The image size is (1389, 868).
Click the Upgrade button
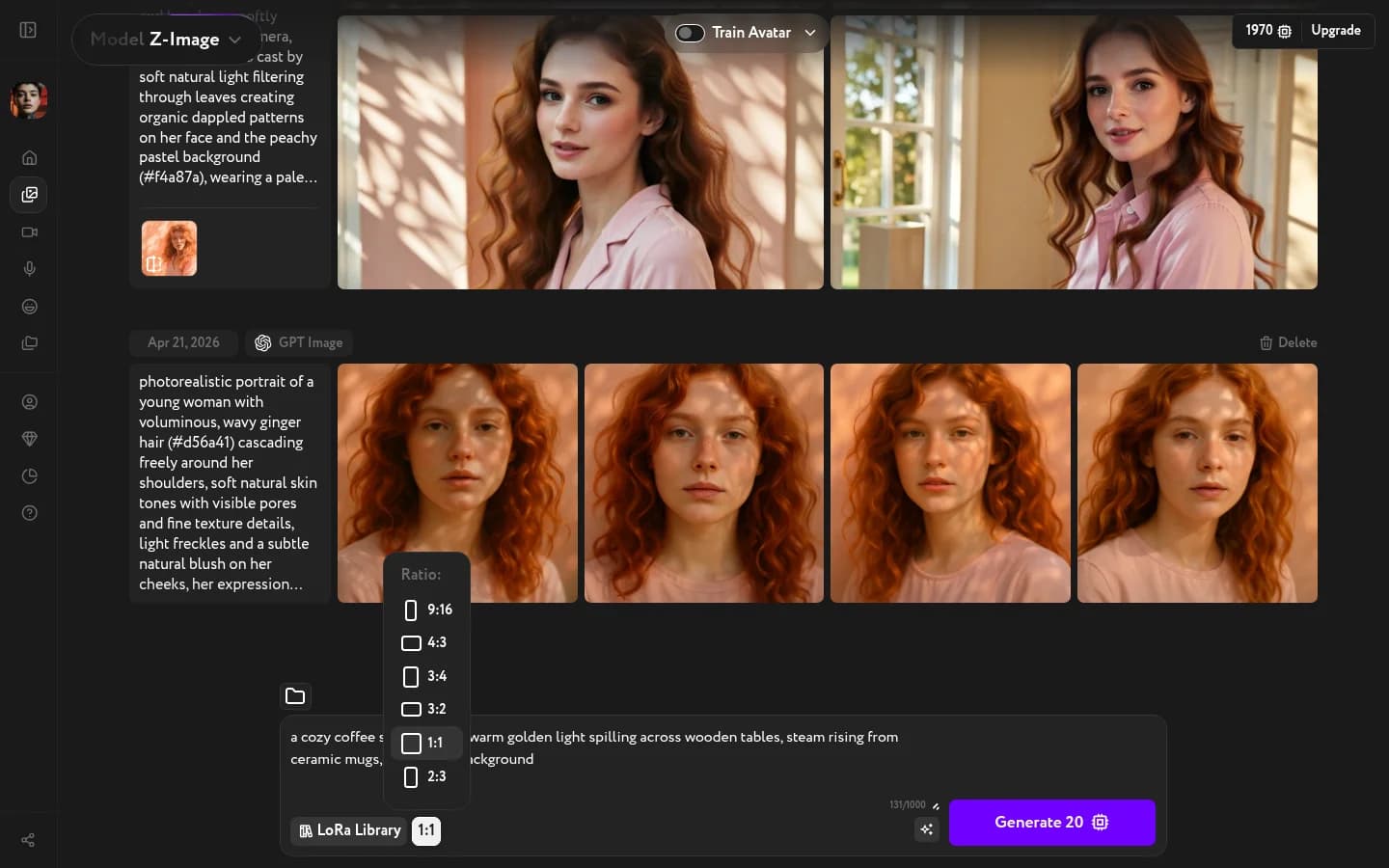[1336, 30]
